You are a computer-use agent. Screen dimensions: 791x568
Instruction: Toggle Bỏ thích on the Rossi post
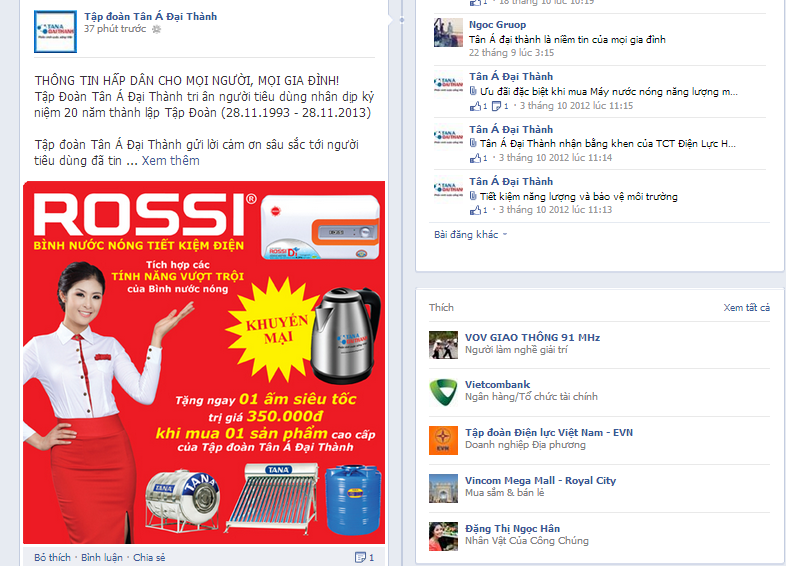pos(52,557)
